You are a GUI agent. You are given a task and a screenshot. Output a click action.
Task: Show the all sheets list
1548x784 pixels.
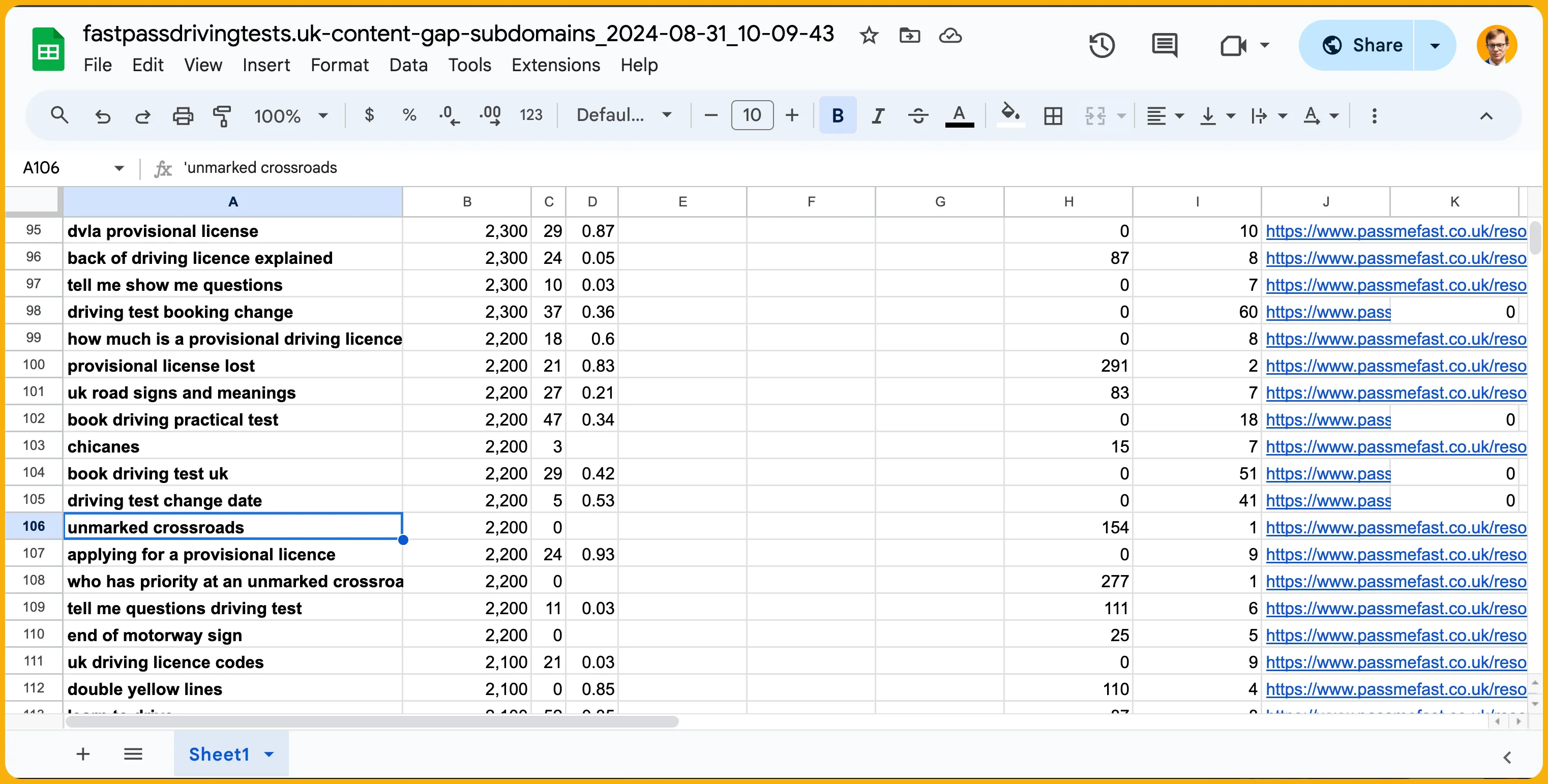(133, 753)
